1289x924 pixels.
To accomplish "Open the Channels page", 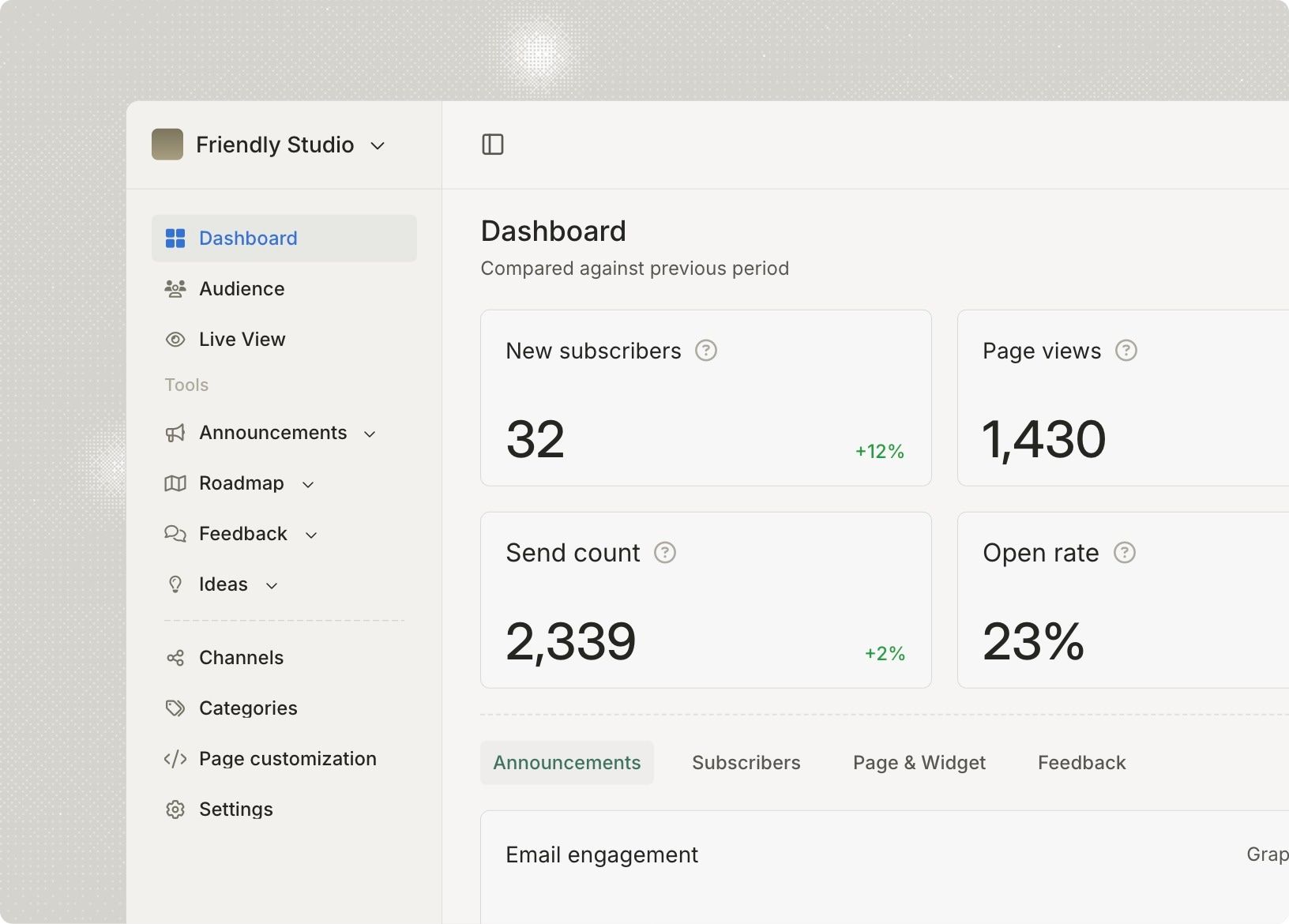I will click(241, 658).
